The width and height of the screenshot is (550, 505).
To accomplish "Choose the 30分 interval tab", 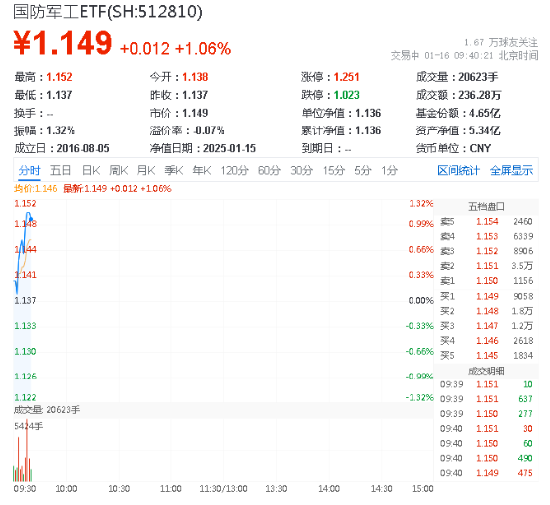I will (x=302, y=170).
